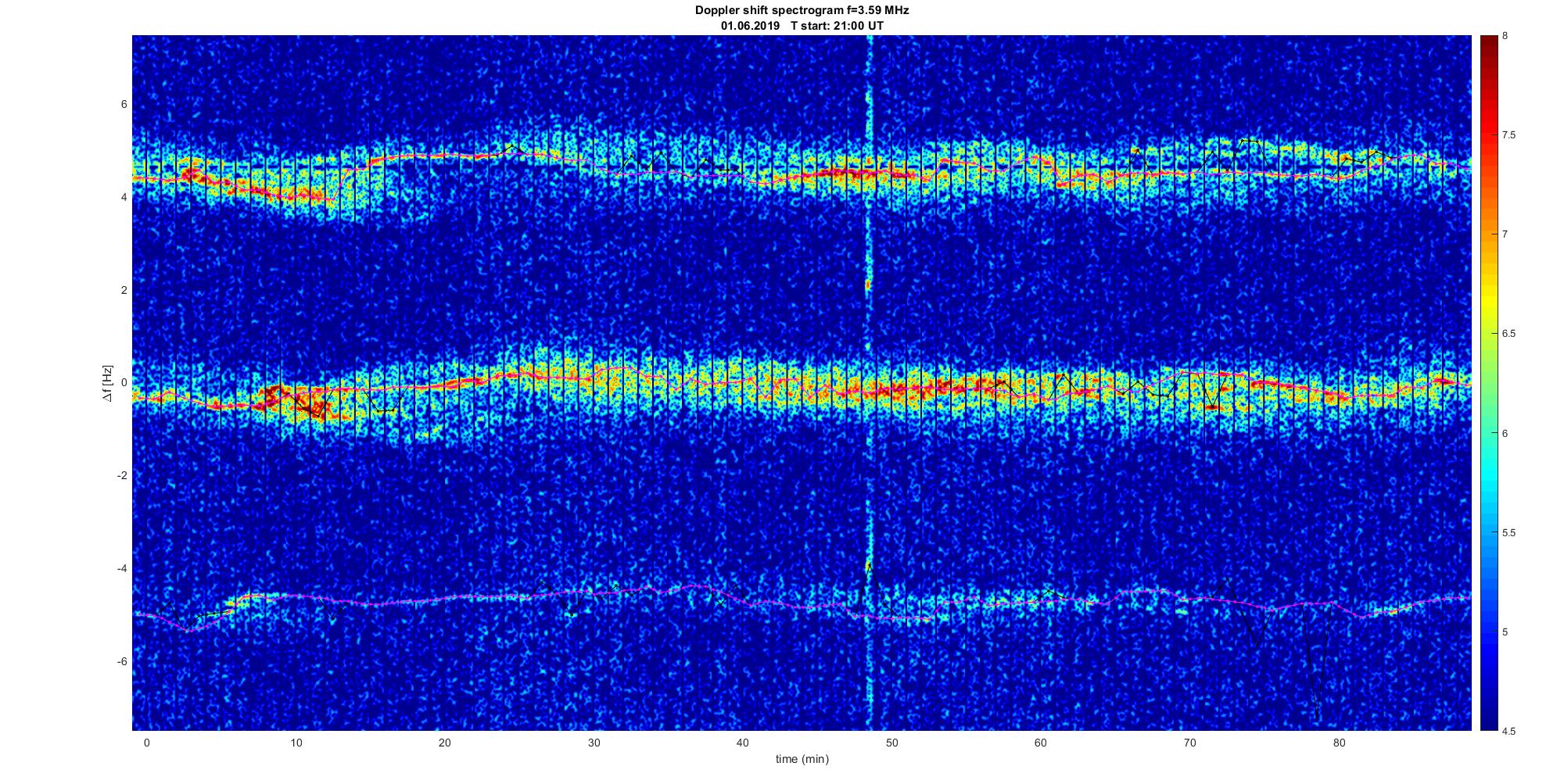
Task: Click y-axis tick label '-6'
Action: 122,662
